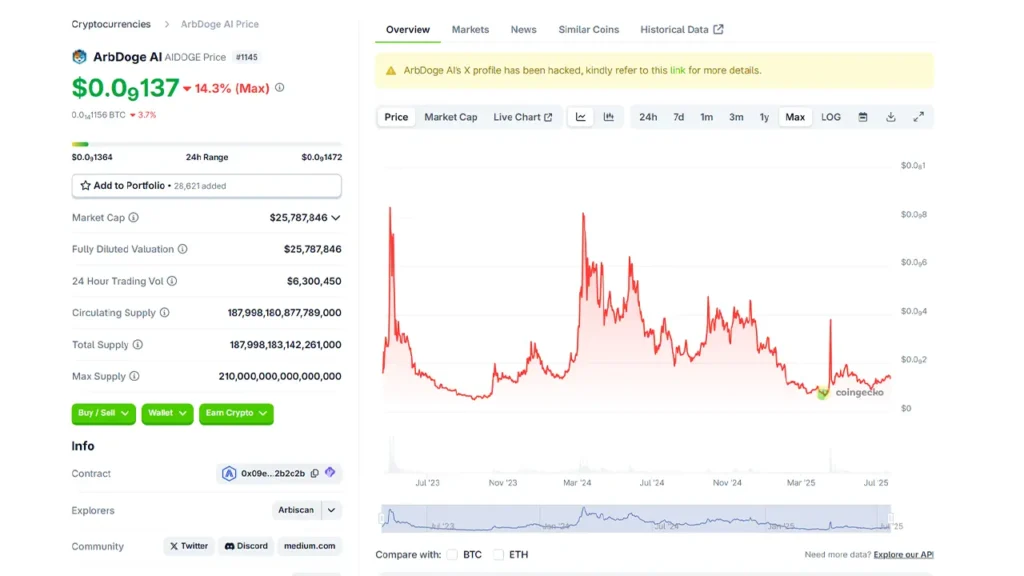Switch to the Overview tab
Screen dimensions: 1024x576
point(408,29)
